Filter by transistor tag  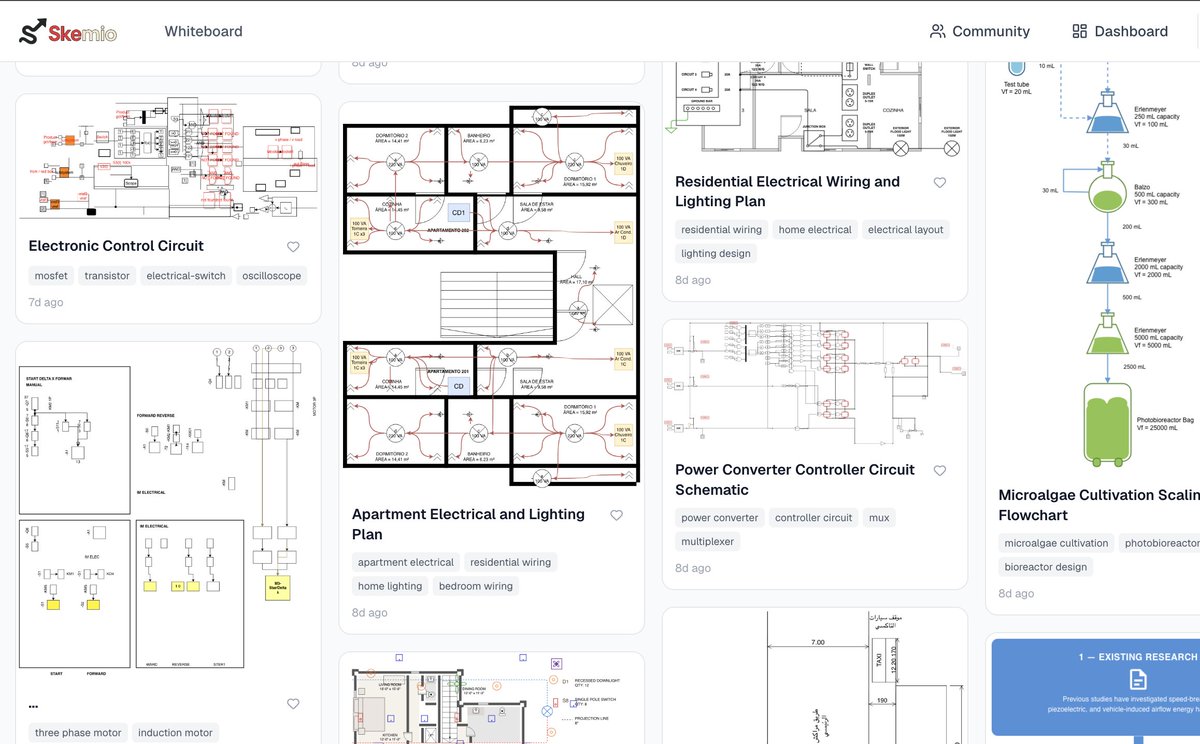pyautogui.click(x=107, y=276)
